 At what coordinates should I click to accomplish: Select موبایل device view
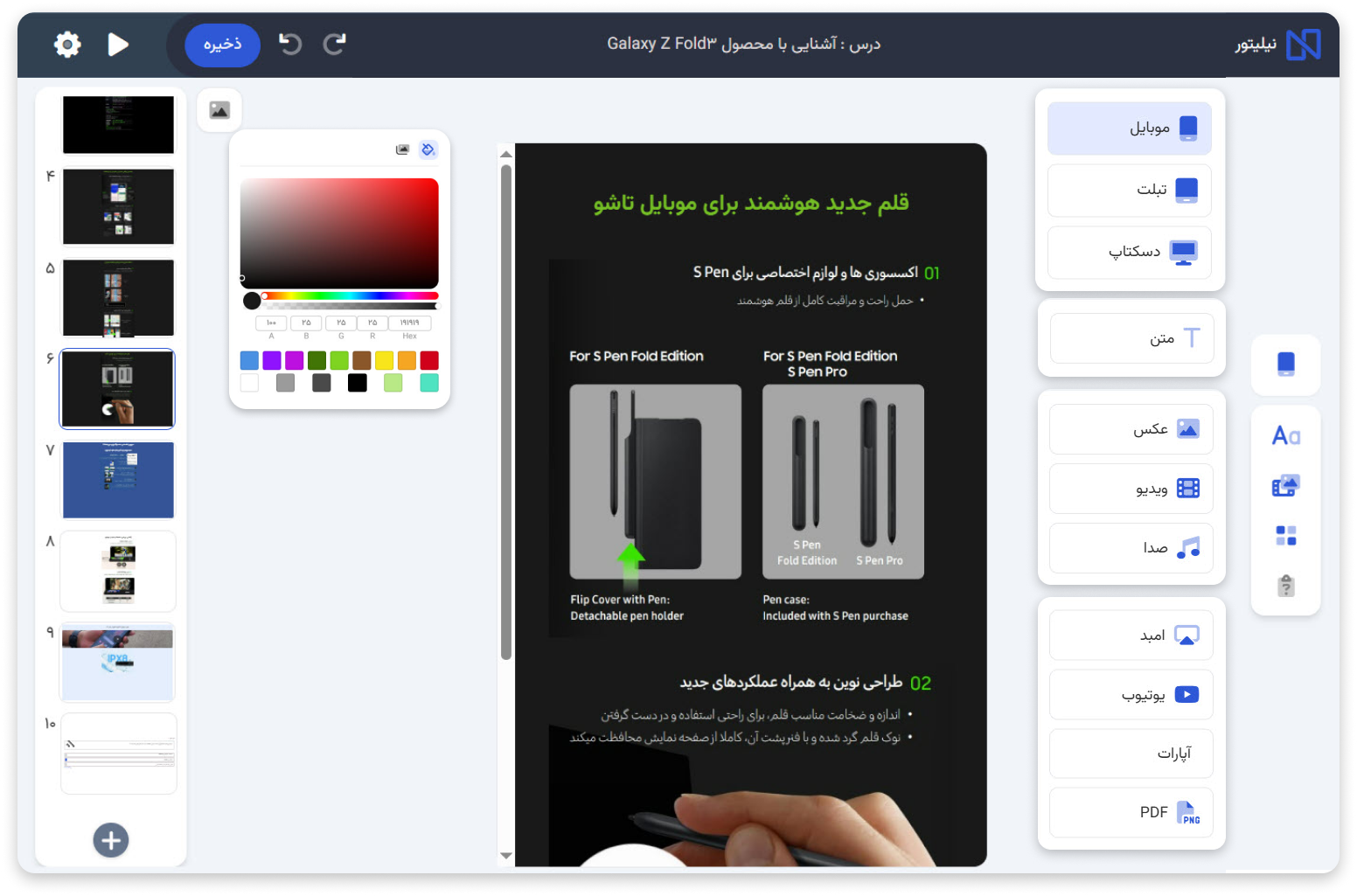pyautogui.click(x=1130, y=128)
